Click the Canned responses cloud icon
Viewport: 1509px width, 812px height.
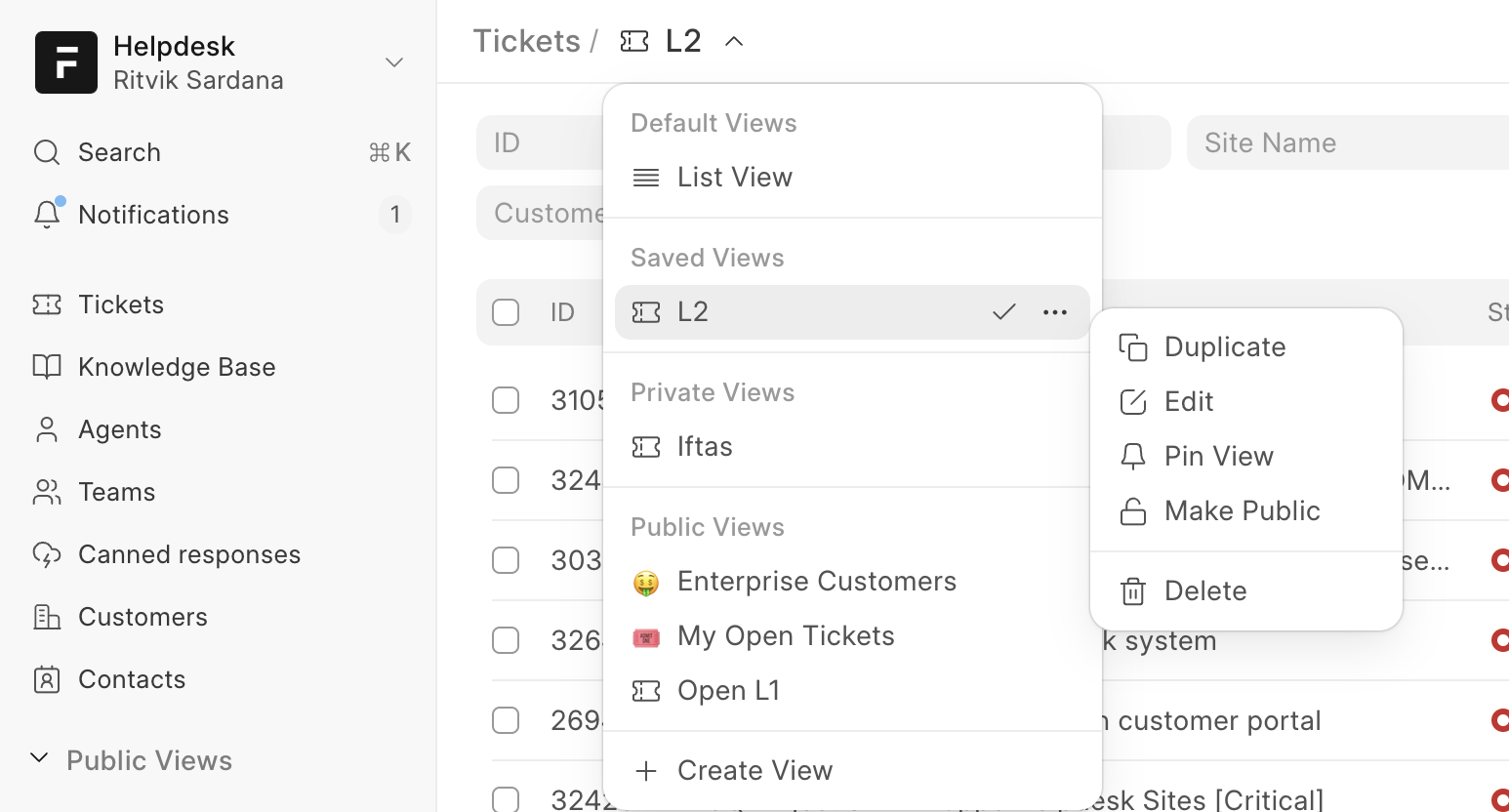(x=47, y=554)
